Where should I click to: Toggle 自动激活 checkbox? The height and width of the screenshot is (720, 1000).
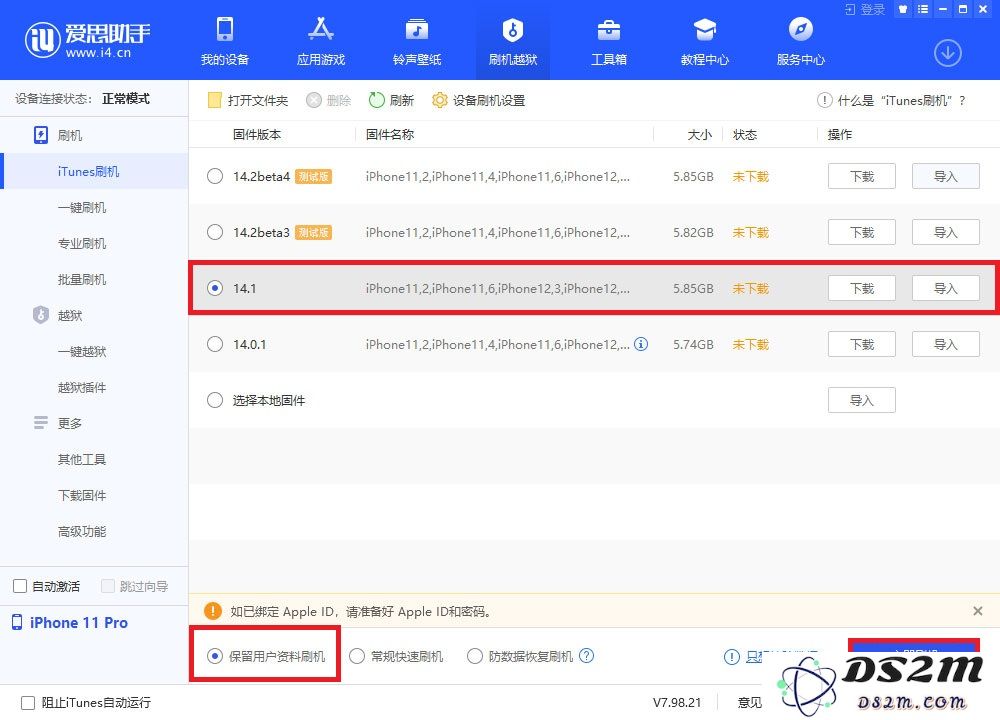(20, 586)
